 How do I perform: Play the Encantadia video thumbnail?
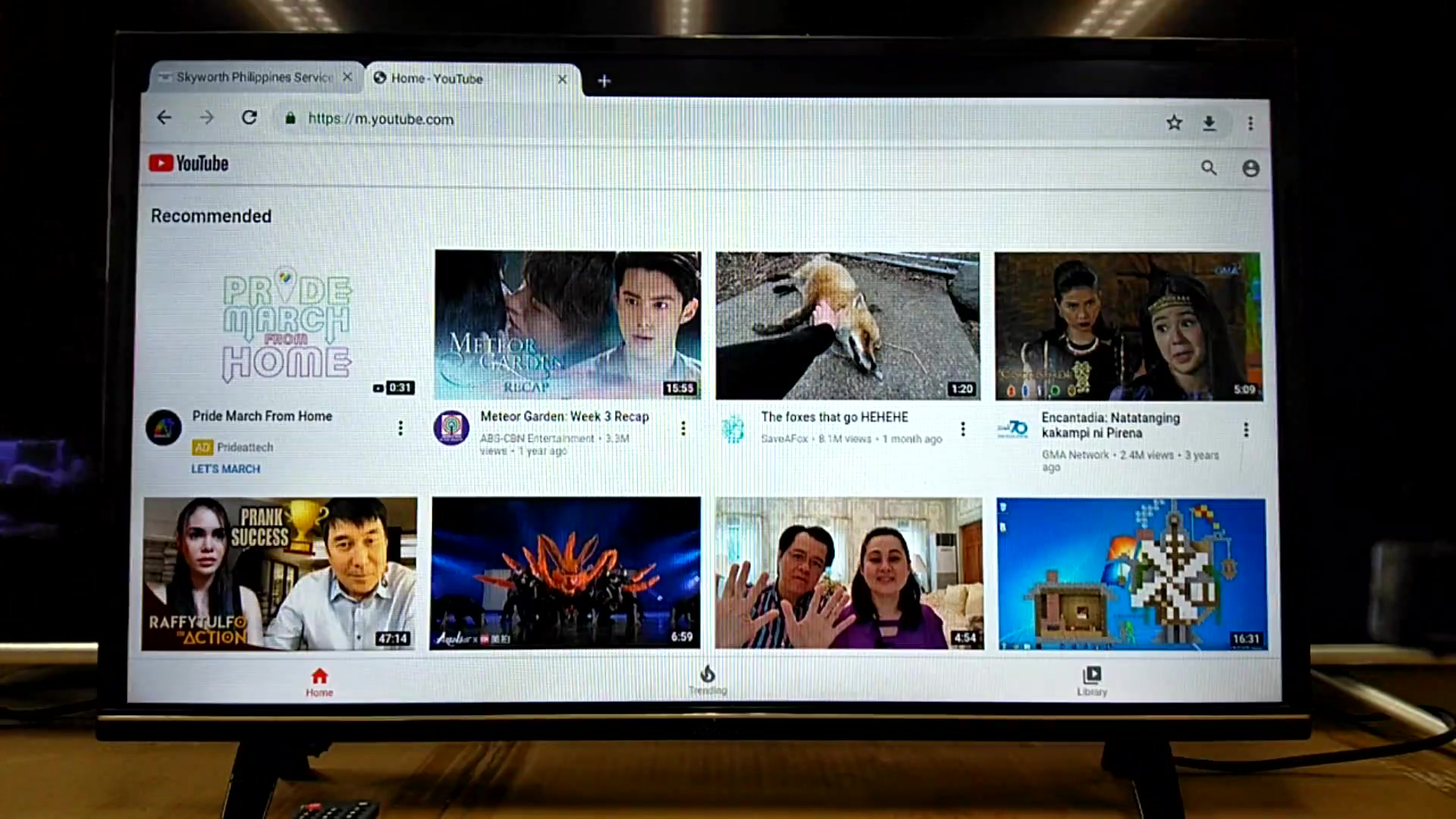pyautogui.click(x=1128, y=326)
